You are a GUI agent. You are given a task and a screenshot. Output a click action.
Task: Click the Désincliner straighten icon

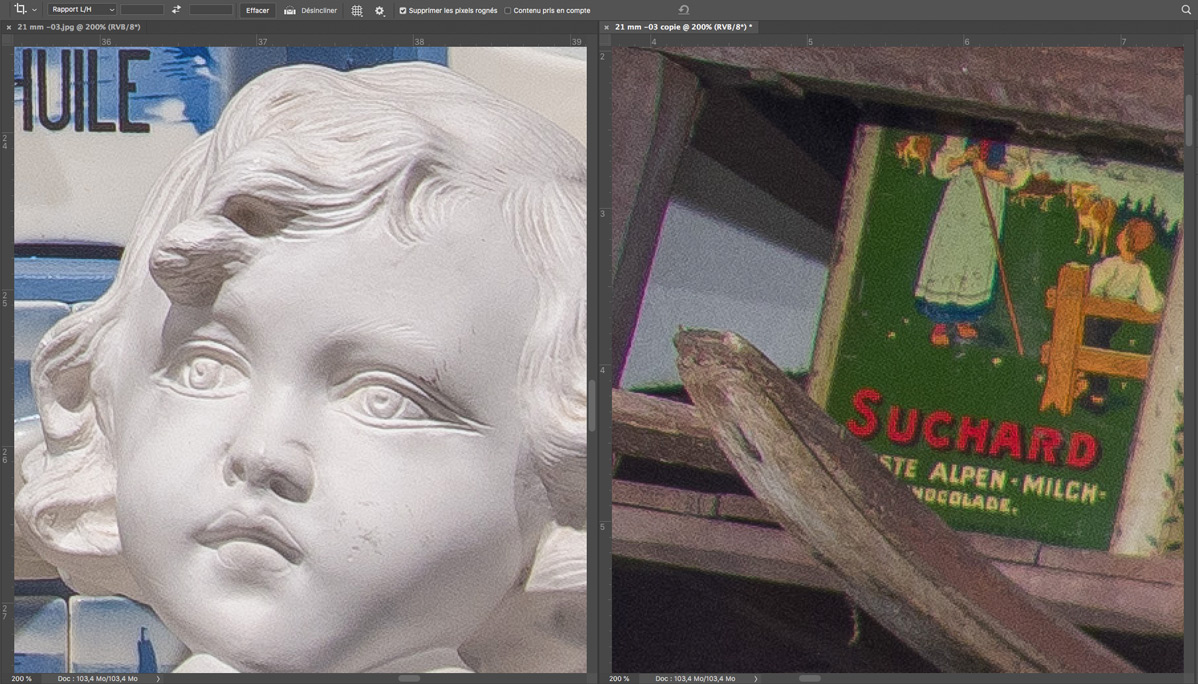click(290, 10)
